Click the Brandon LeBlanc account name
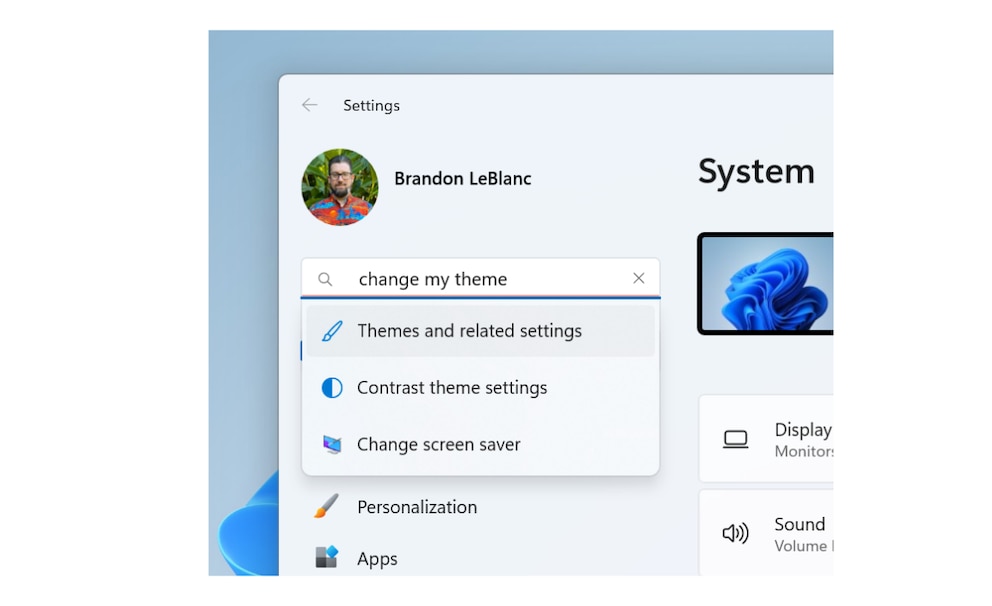 coord(462,179)
